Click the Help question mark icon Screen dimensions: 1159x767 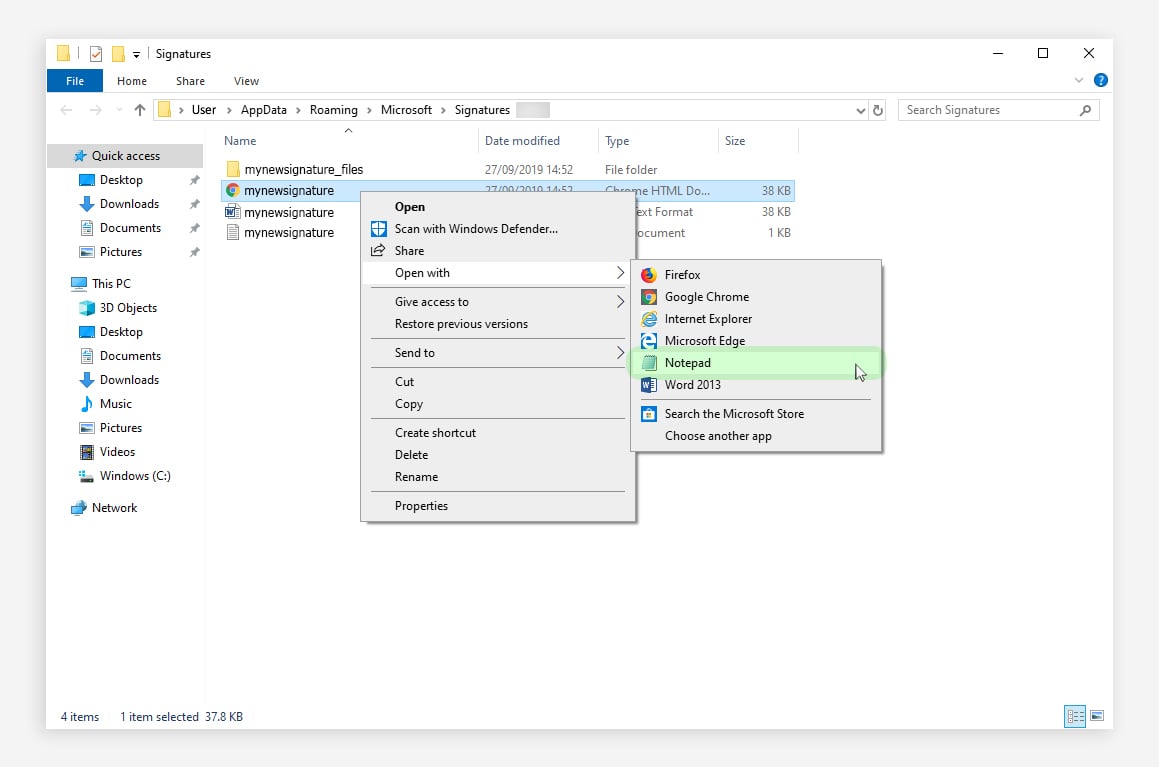(1101, 81)
